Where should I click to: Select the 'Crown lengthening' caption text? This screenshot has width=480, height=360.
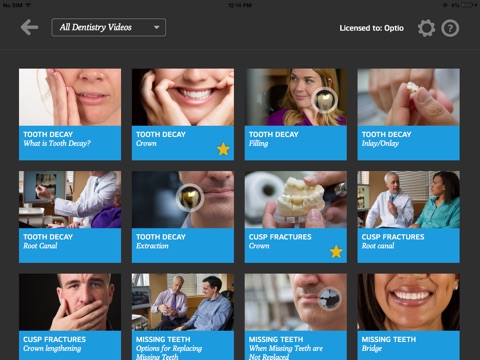(52, 349)
